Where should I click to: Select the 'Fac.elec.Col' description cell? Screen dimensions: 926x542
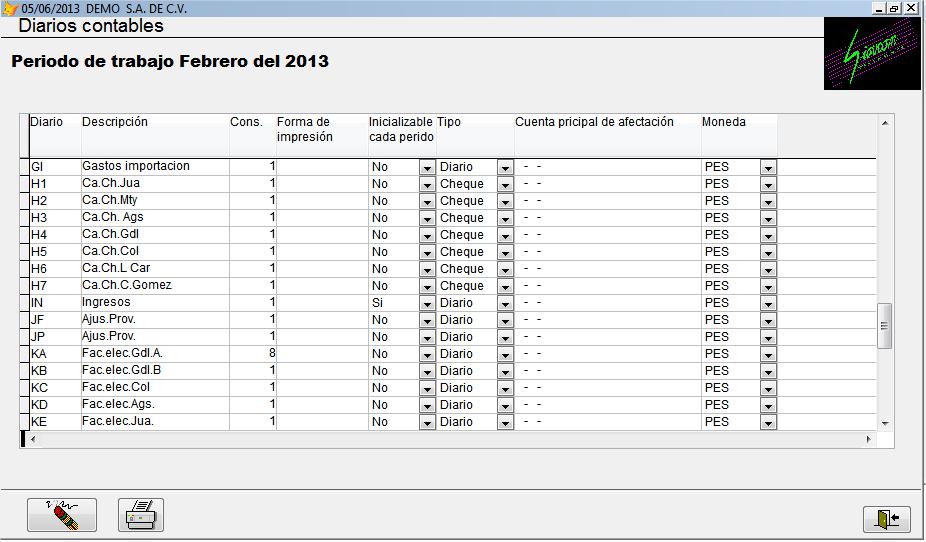[155, 388]
